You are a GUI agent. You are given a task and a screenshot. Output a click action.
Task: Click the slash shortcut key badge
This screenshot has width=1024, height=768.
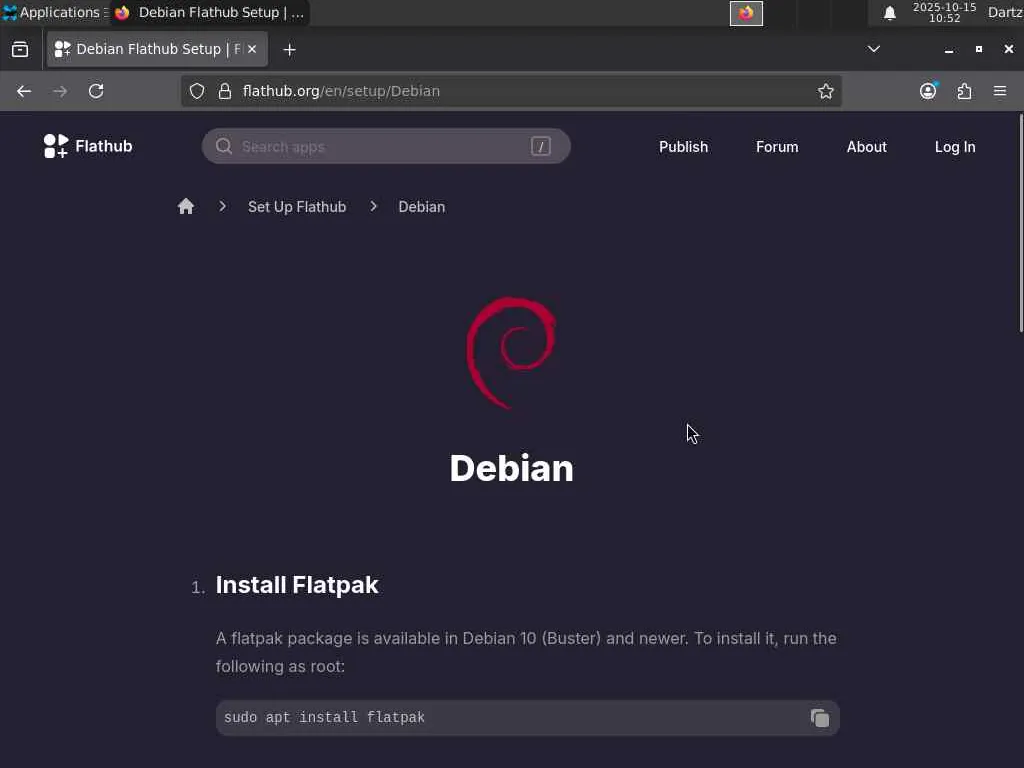click(541, 146)
